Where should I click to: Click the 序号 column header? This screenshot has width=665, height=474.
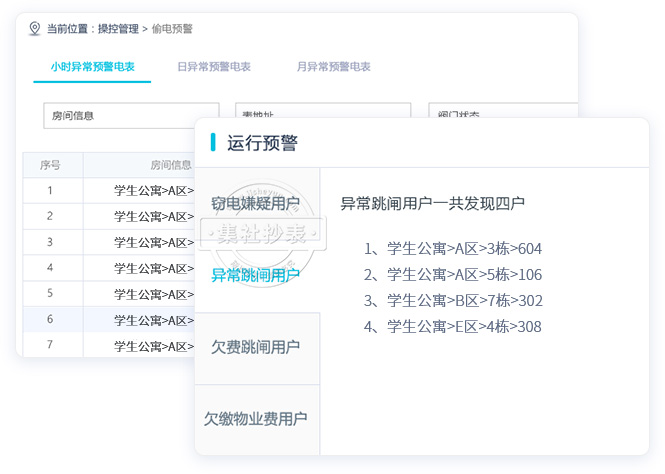[x=51, y=165]
